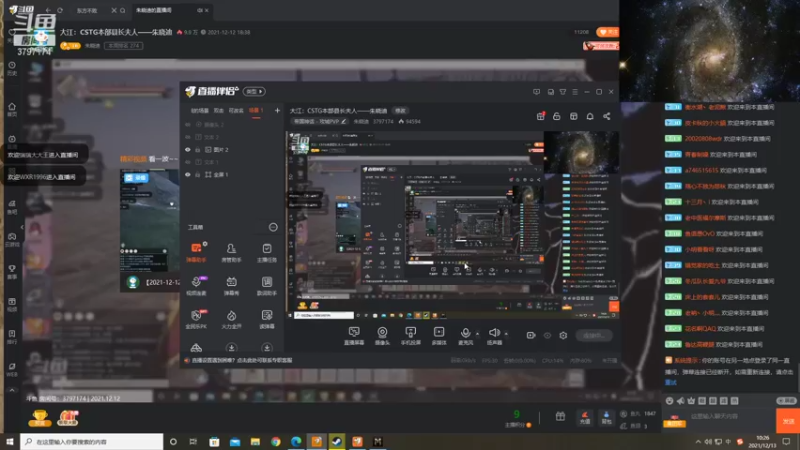Open the companion settings gear icon
Viewport: 800px width, 450px height.
click(563, 335)
